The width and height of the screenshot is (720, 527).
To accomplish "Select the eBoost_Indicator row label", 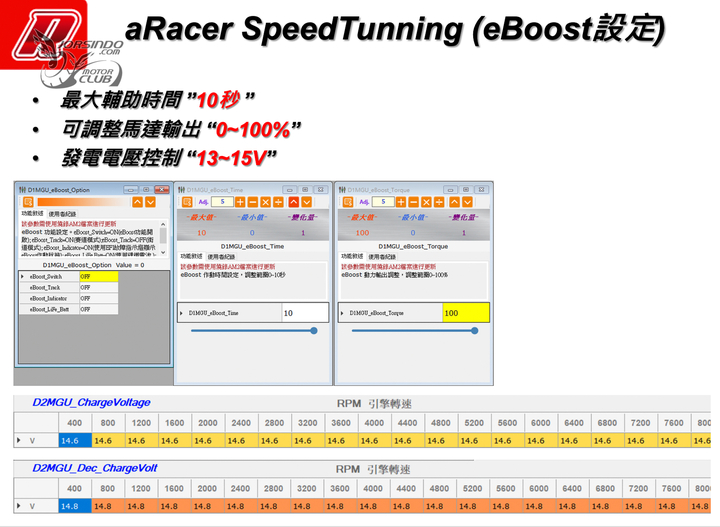I will click(48, 298).
